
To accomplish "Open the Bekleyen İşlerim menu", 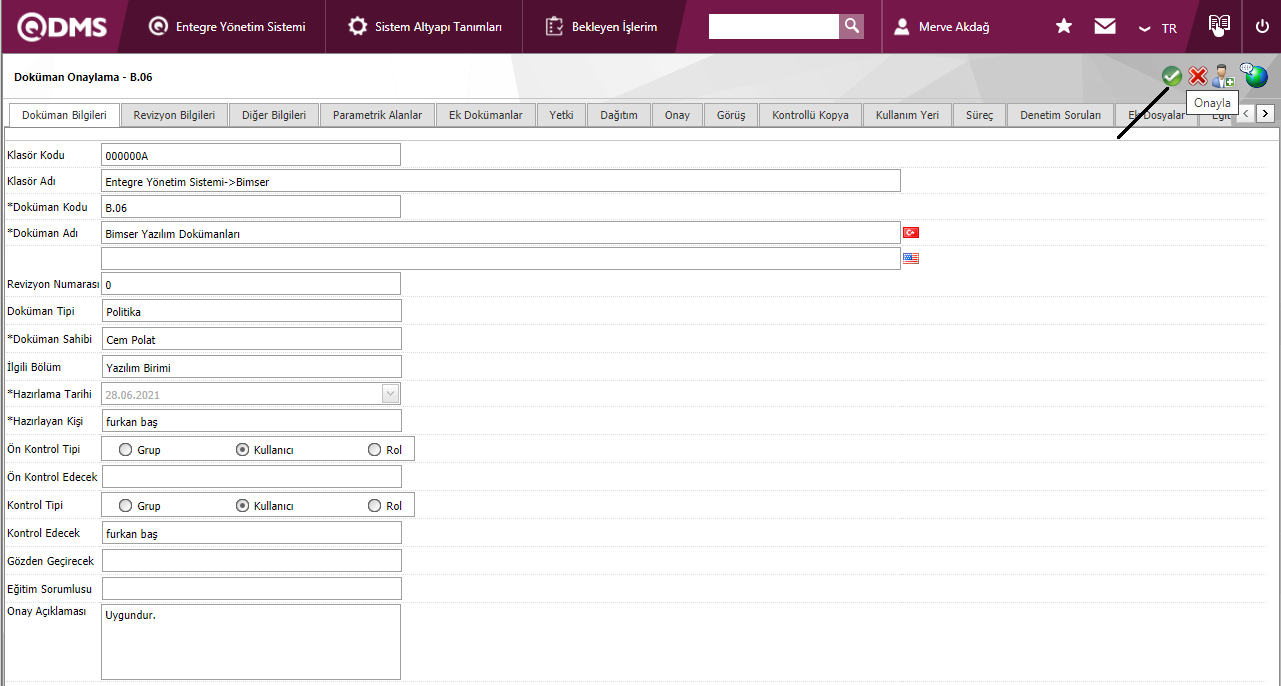I will coord(602,27).
